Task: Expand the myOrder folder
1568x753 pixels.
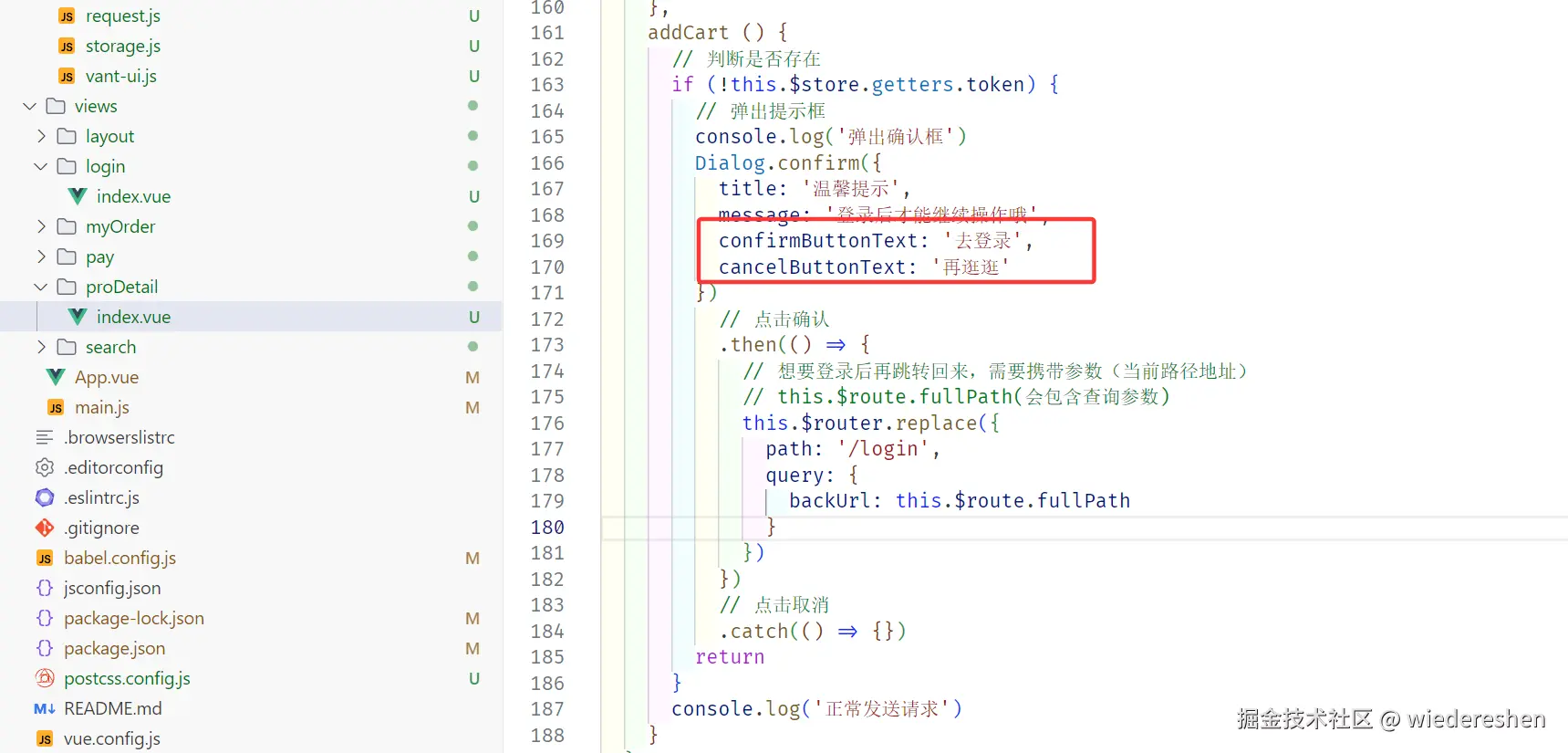Action: click(41, 226)
